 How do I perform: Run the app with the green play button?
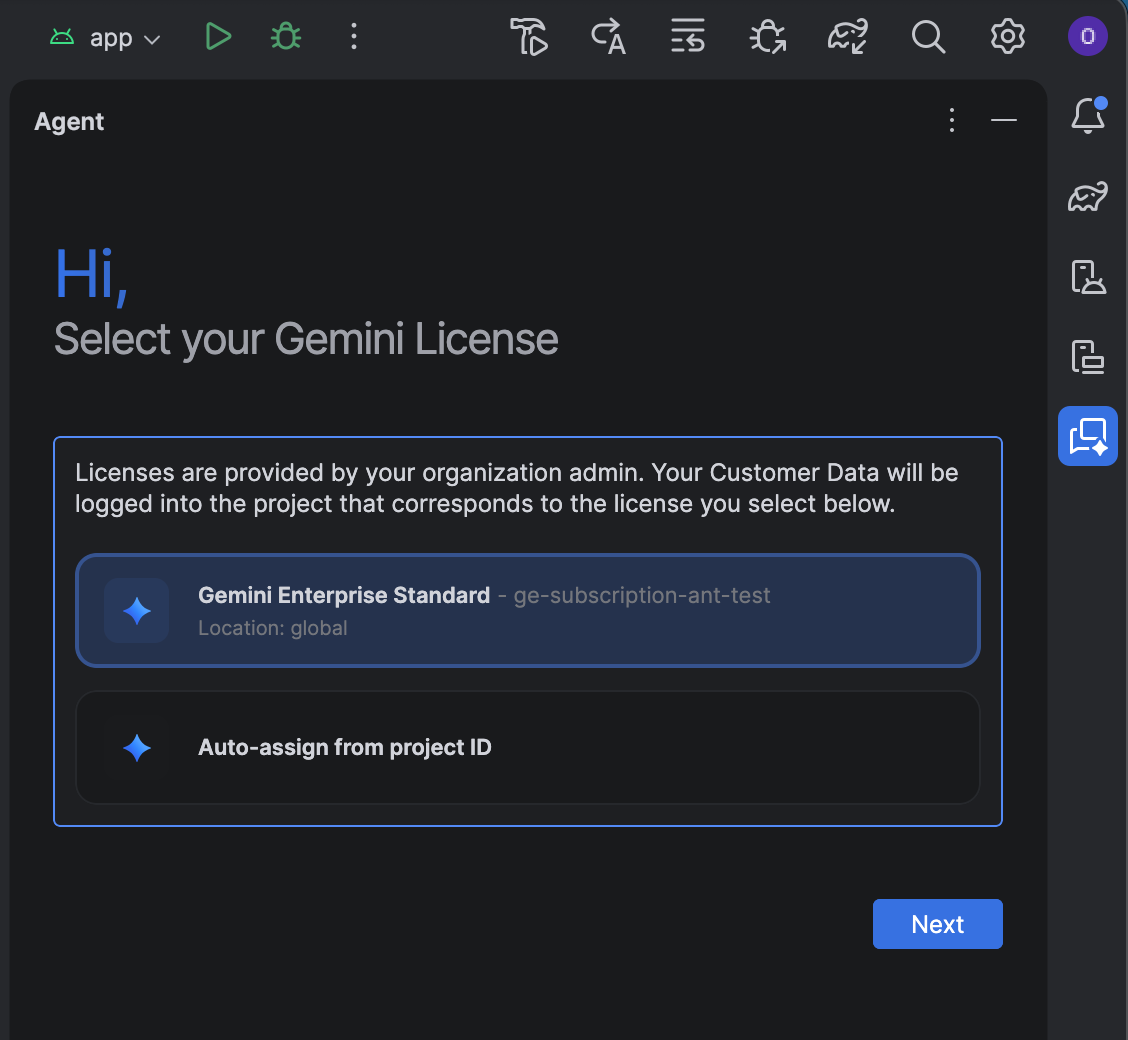pos(217,37)
